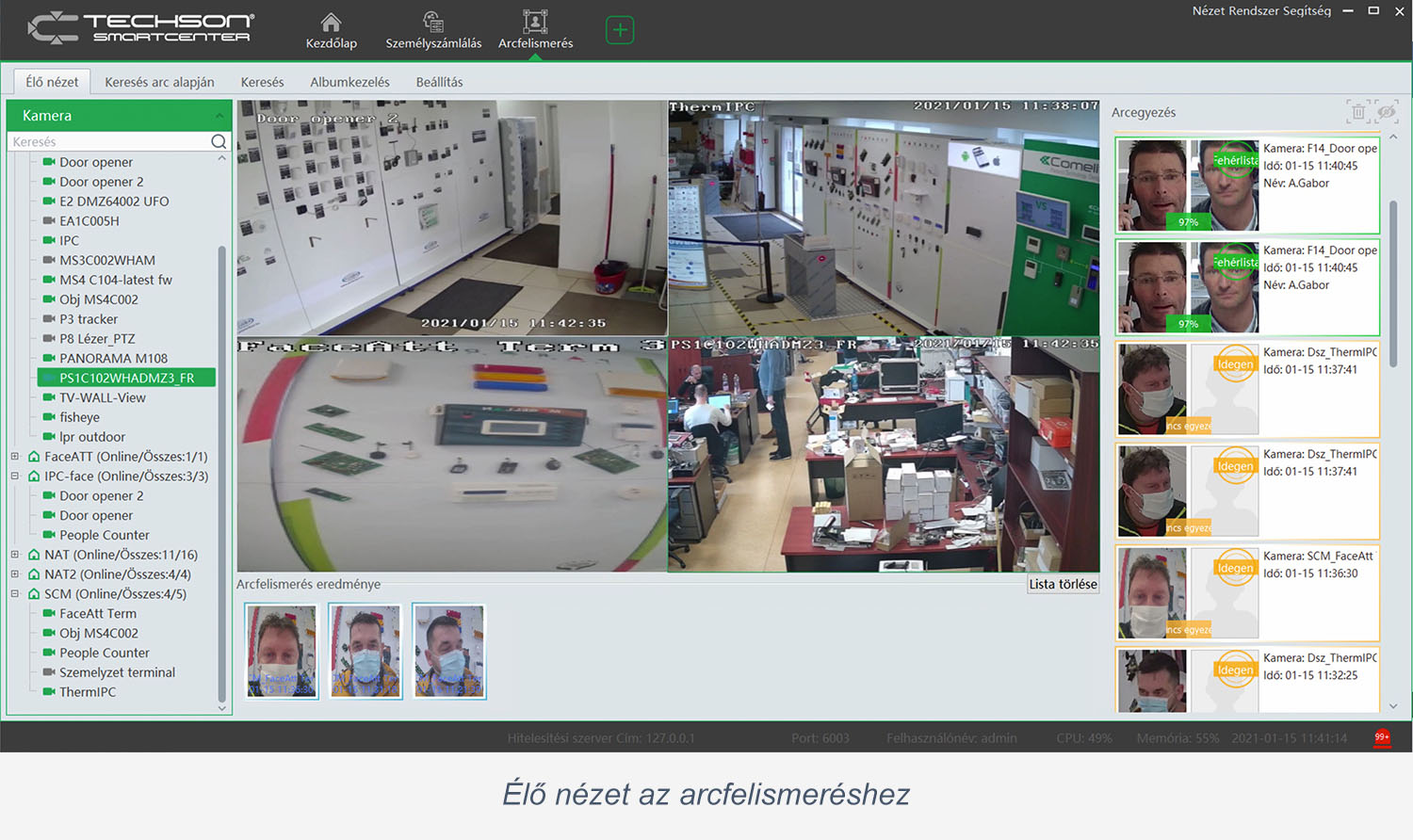This screenshot has width=1413, height=840.
Task: Click the camera icon beside fisheye
Action: [x=49, y=417]
